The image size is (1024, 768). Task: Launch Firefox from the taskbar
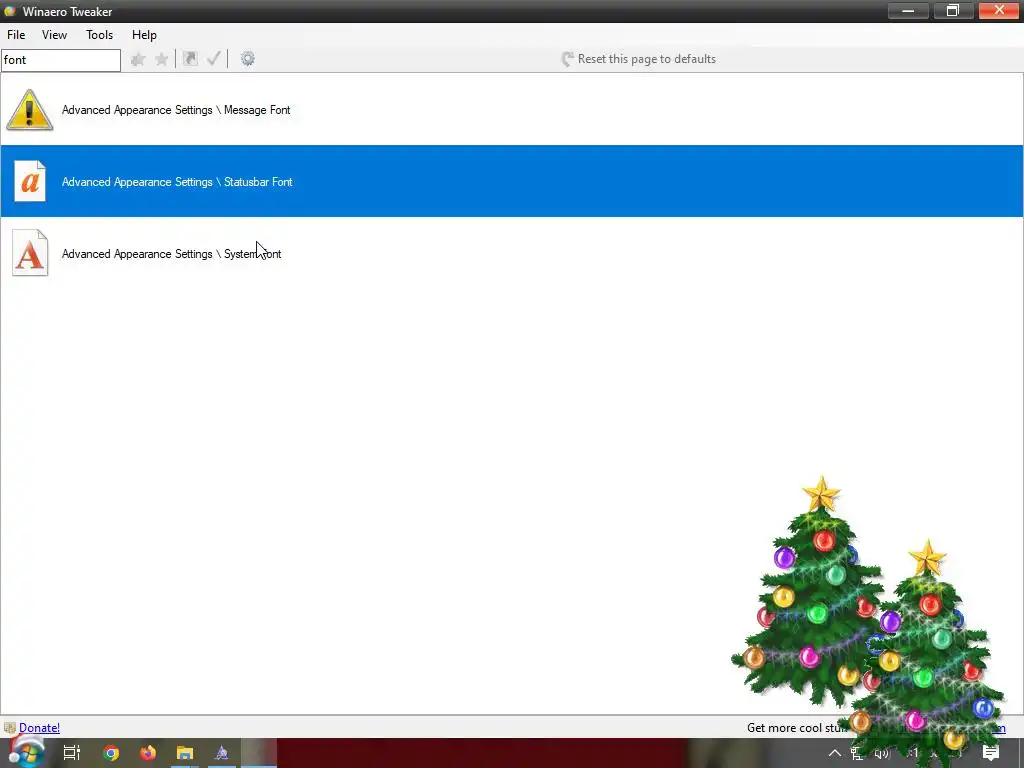tap(148, 753)
